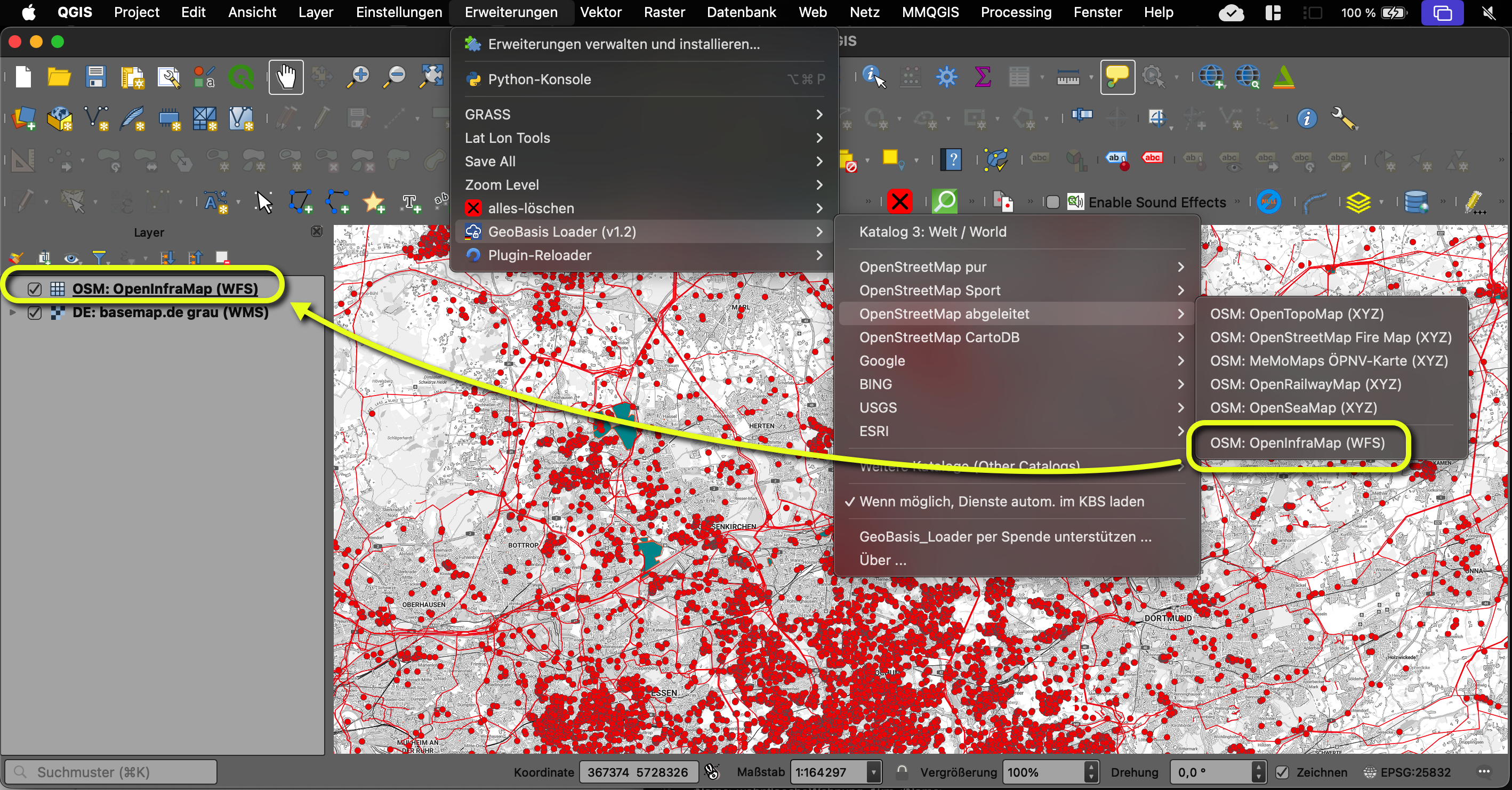Click the New Project blank page icon

tap(23, 77)
